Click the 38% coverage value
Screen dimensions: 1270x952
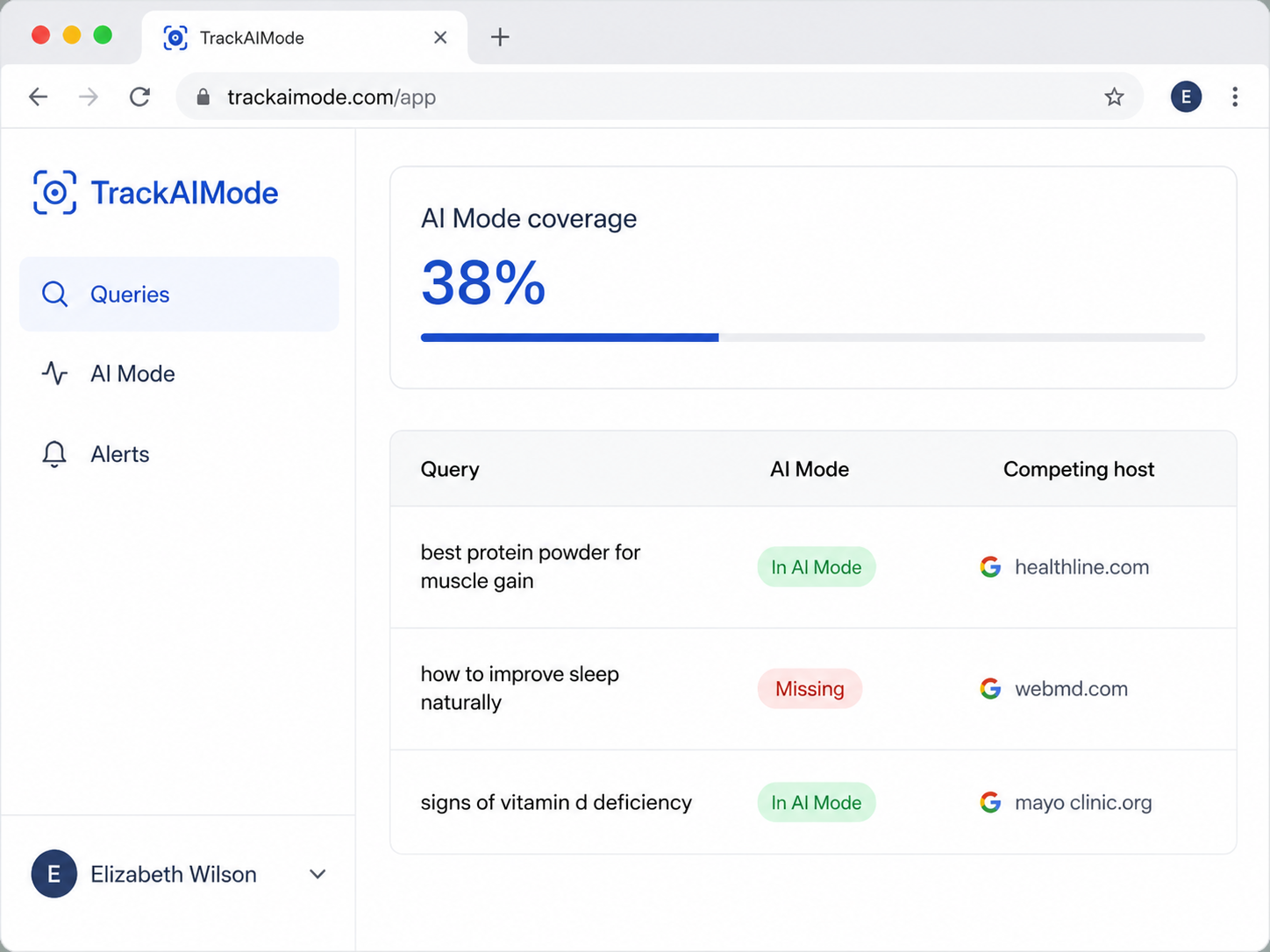click(483, 282)
